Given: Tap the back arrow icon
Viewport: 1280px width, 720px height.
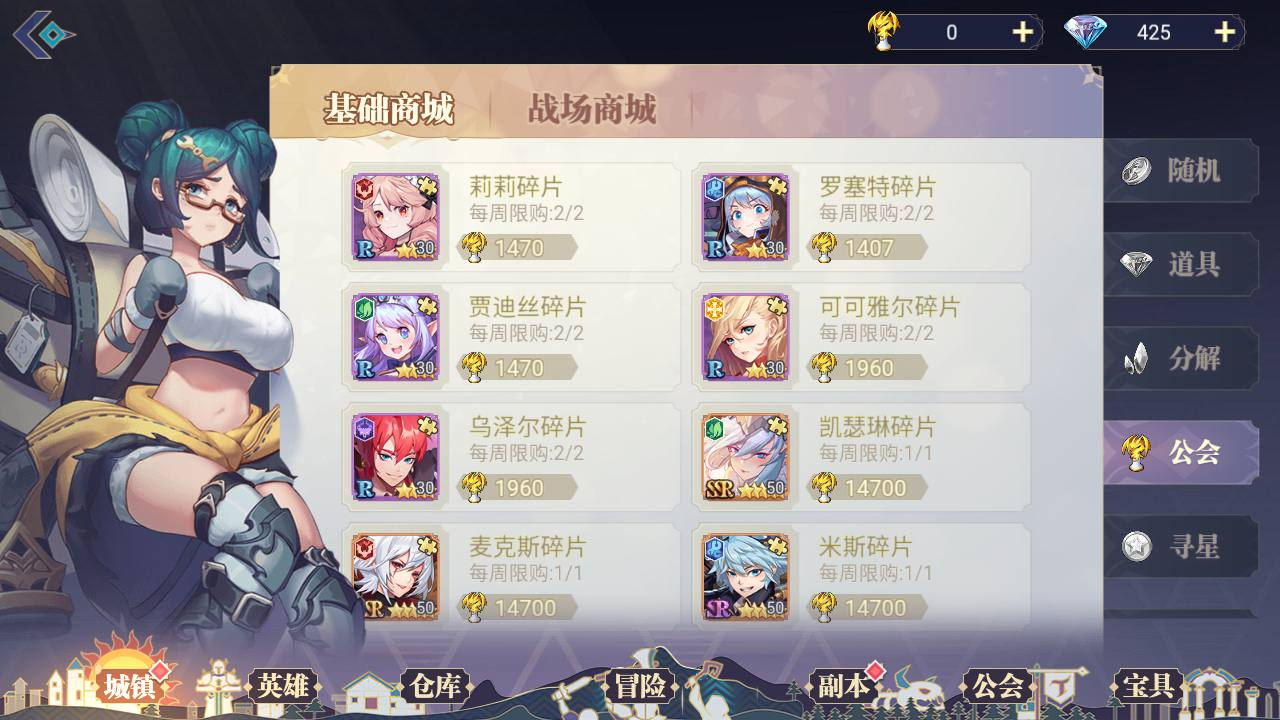Looking at the screenshot, I should point(43,34).
